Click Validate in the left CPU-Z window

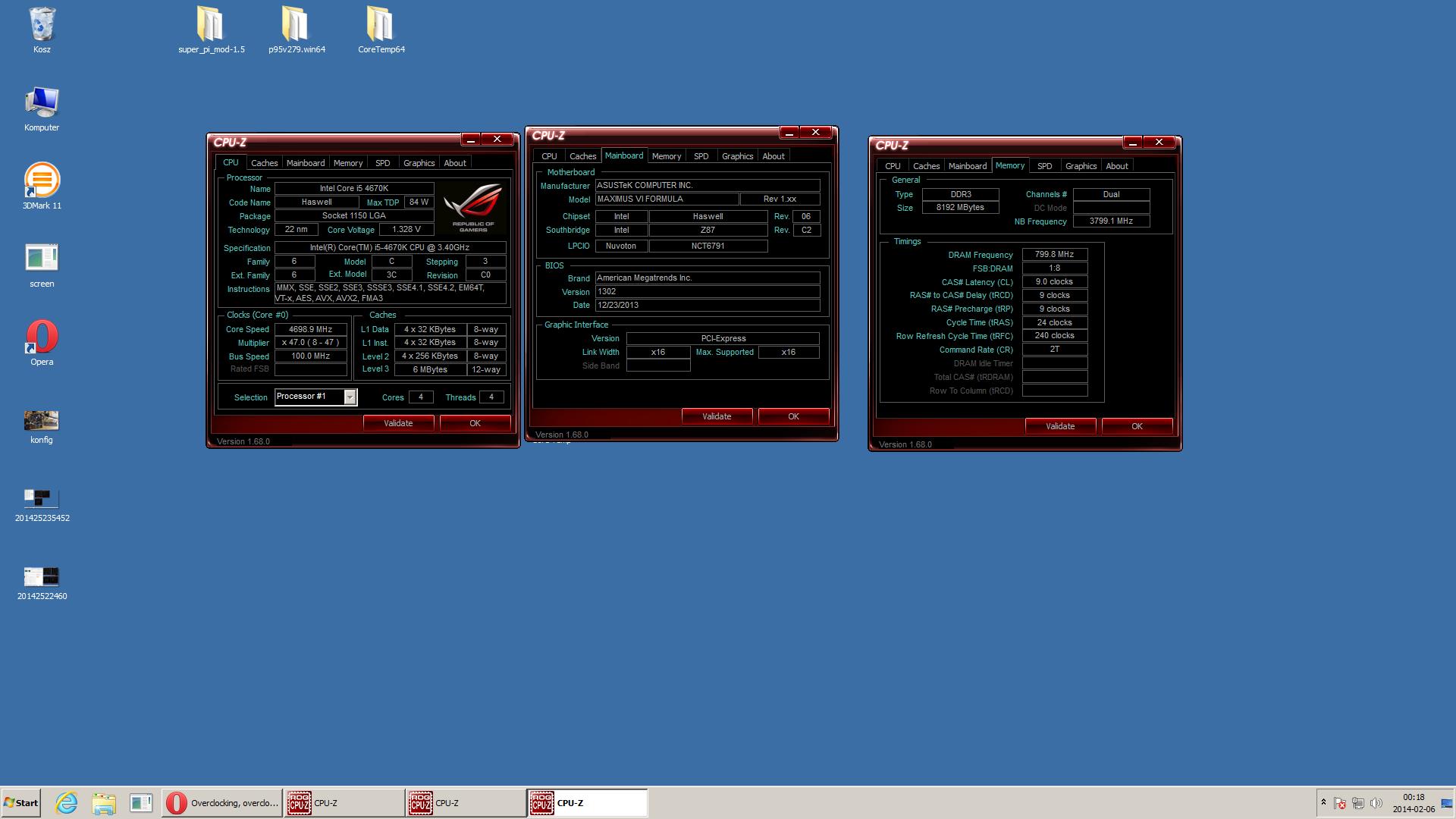pos(398,423)
